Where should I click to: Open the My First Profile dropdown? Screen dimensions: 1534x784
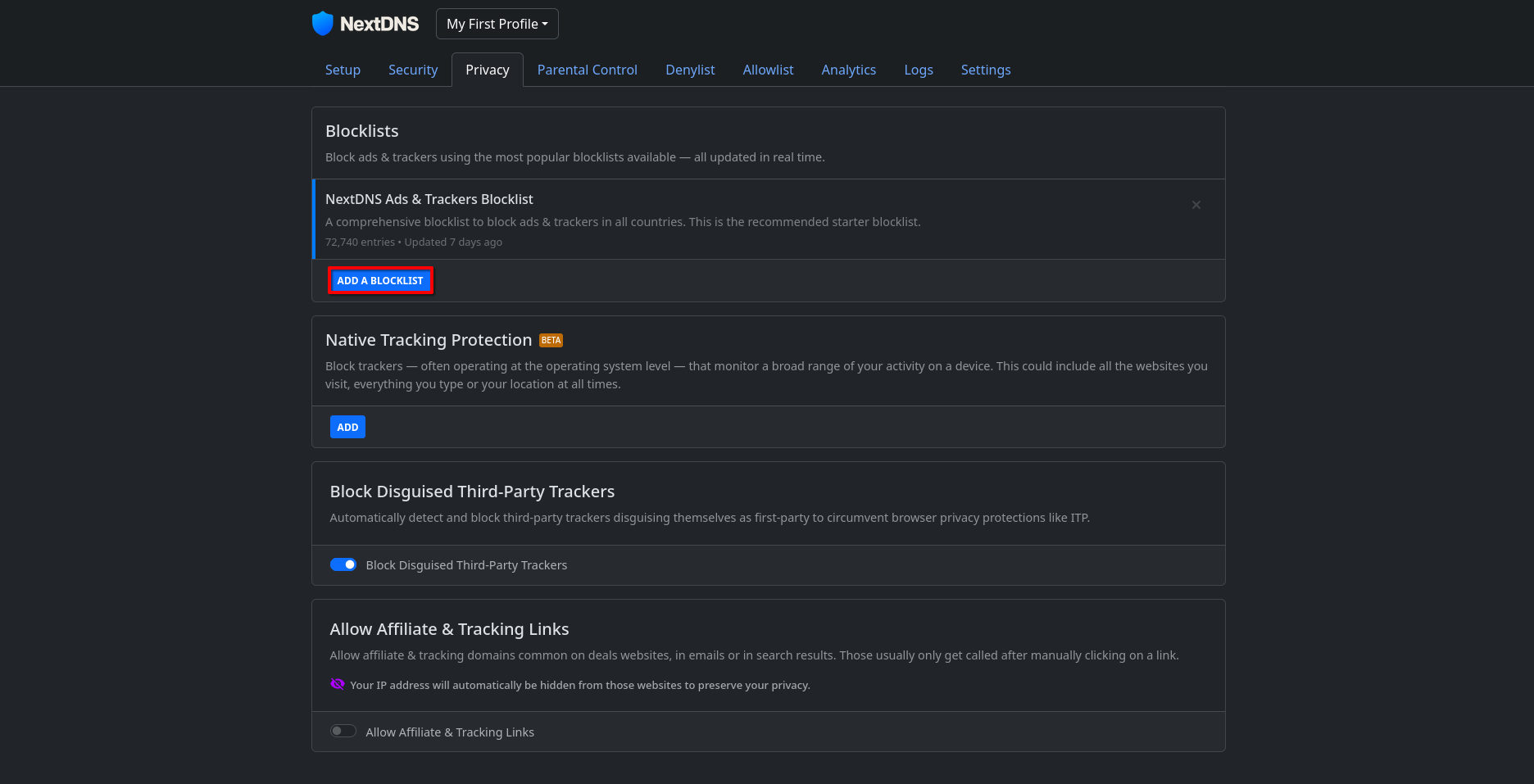497,24
